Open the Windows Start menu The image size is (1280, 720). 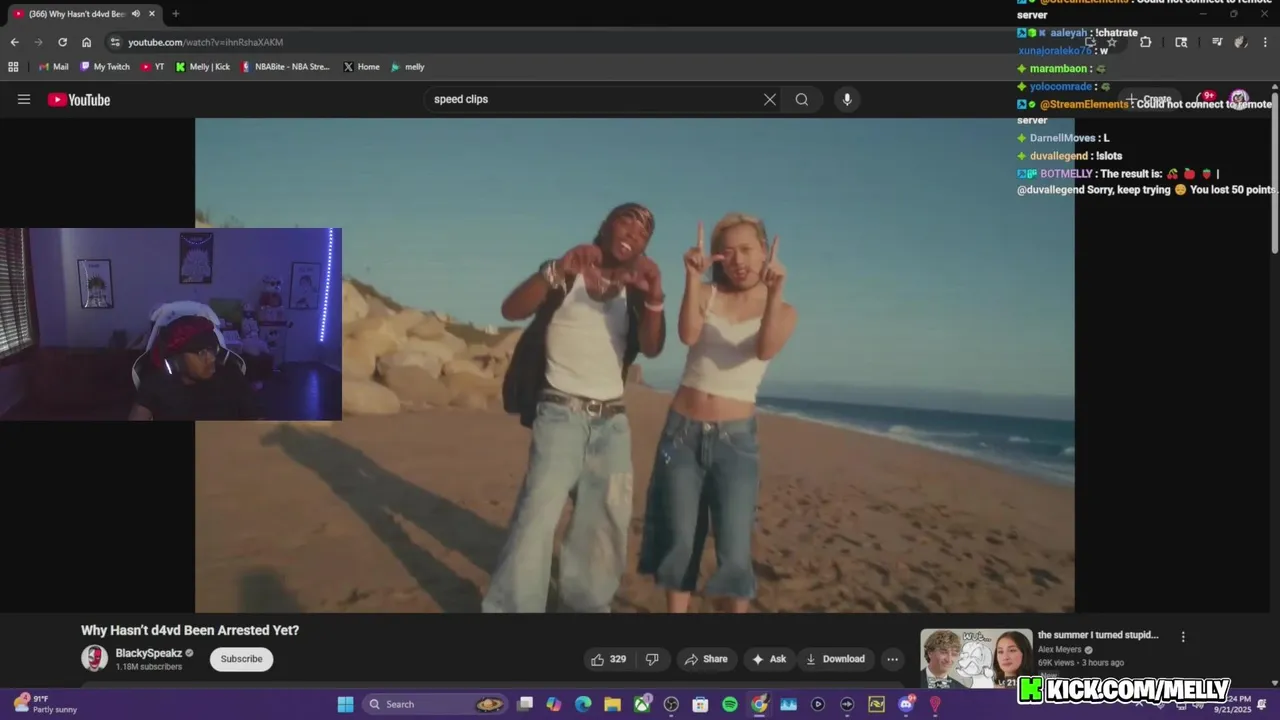click(345, 704)
